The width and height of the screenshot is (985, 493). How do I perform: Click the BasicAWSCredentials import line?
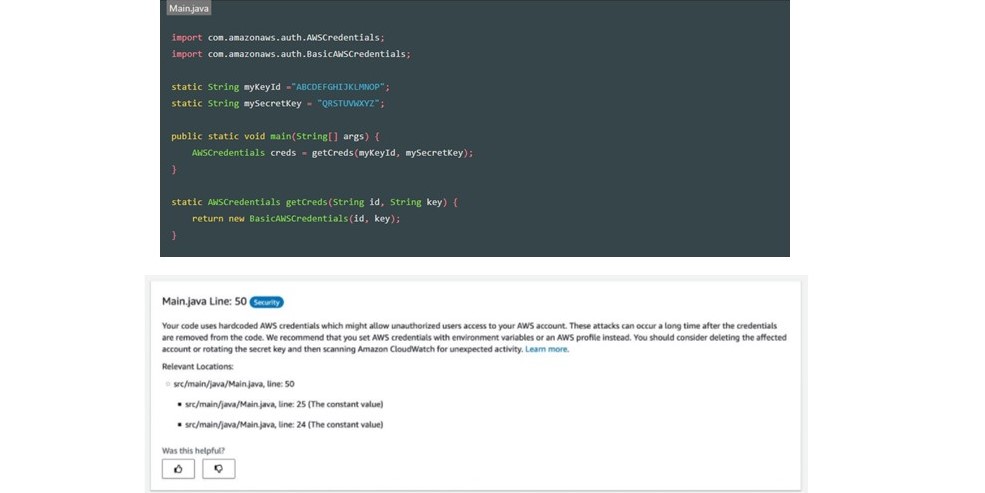(290, 54)
